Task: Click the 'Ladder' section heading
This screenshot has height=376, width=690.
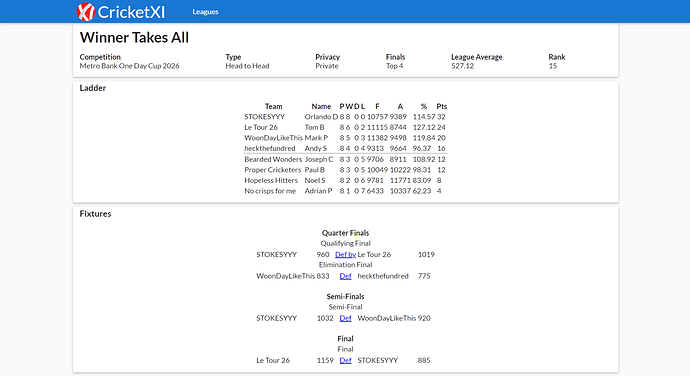Action: coord(93,88)
